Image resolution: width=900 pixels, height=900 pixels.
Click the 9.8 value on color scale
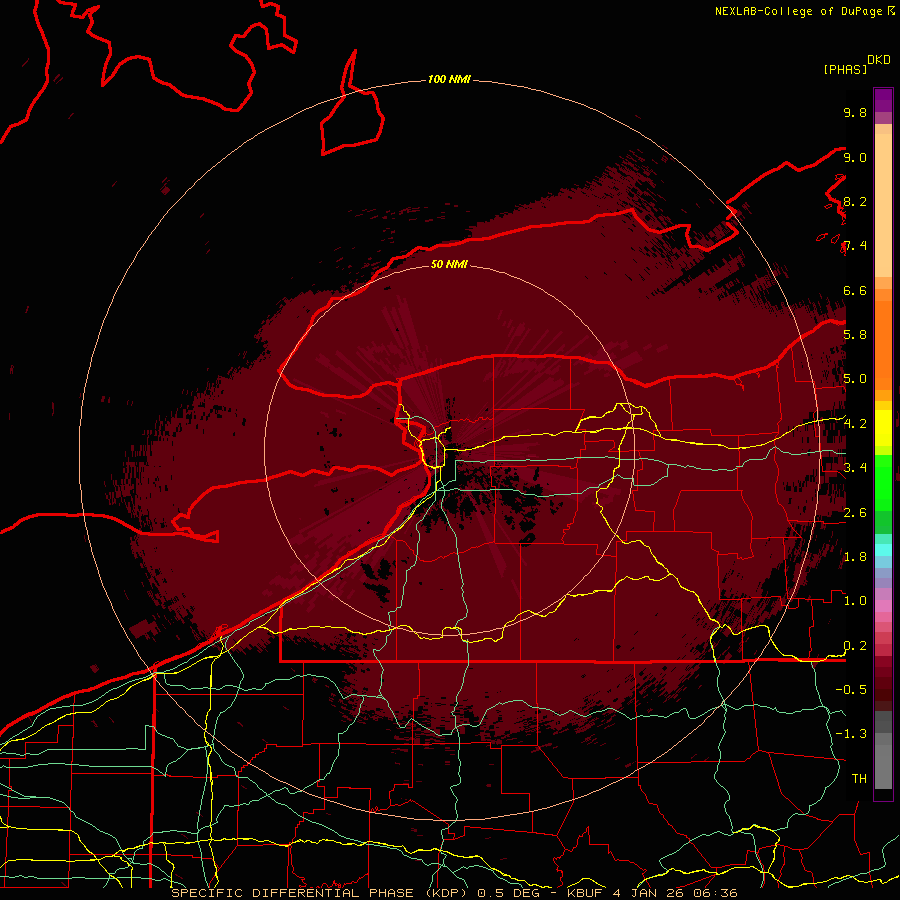click(855, 112)
